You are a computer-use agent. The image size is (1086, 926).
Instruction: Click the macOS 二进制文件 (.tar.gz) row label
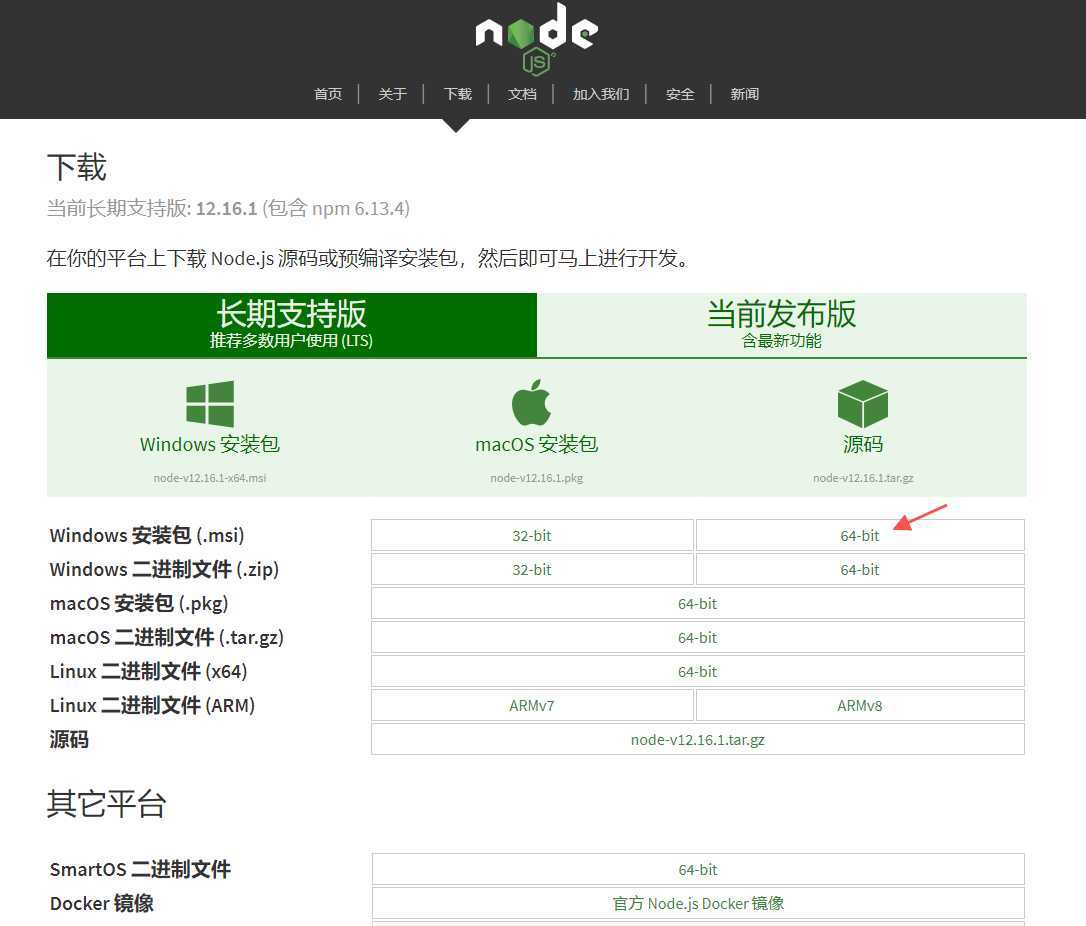coord(167,637)
